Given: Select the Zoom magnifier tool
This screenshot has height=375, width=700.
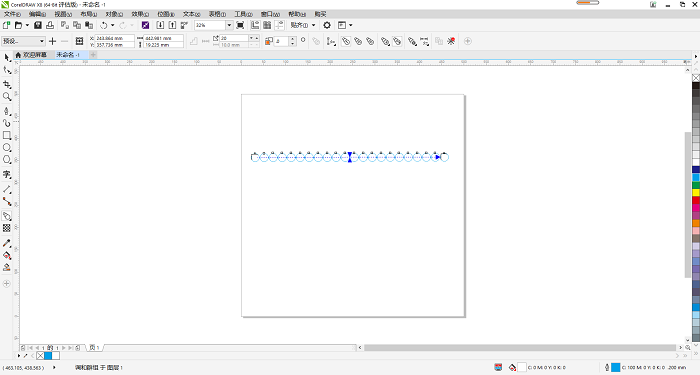Looking at the screenshot, I should [x=7, y=96].
